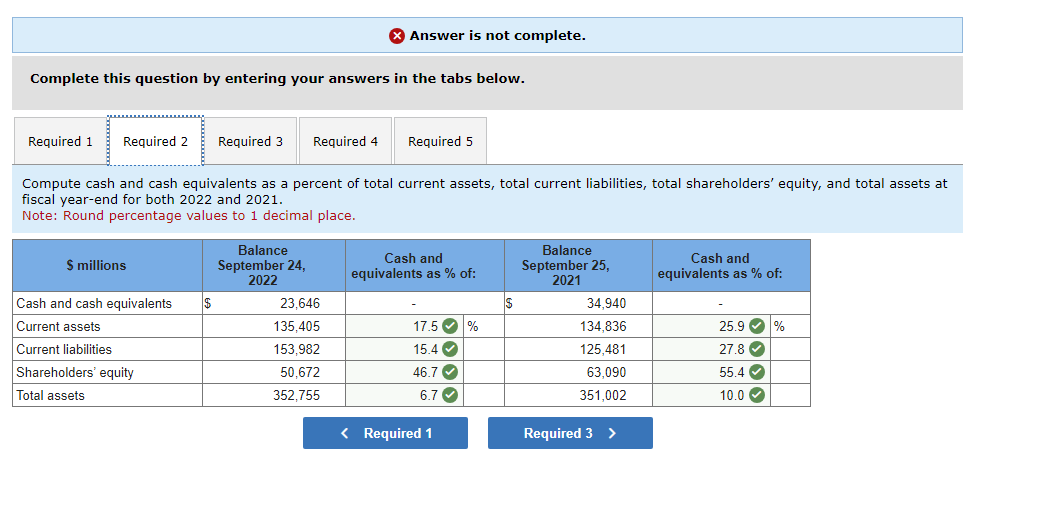This screenshot has width=1064, height=515.
Task: Click the next Required 3 button
Action: tap(570, 433)
